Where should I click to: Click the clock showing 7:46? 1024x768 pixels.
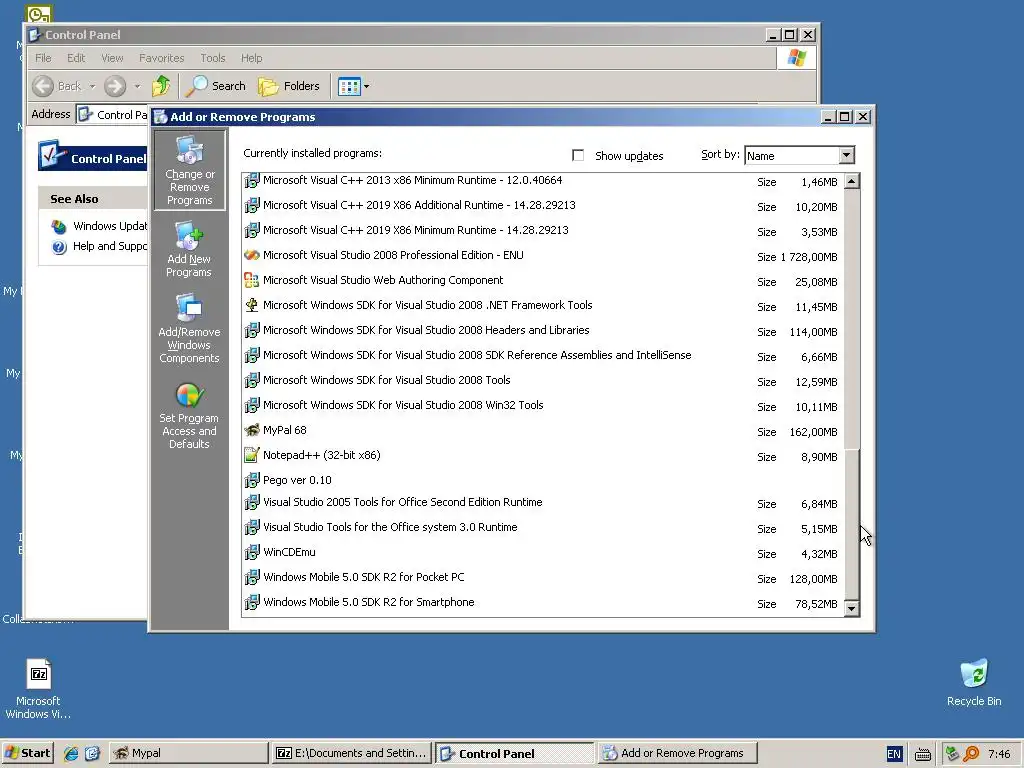click(999, 754)
